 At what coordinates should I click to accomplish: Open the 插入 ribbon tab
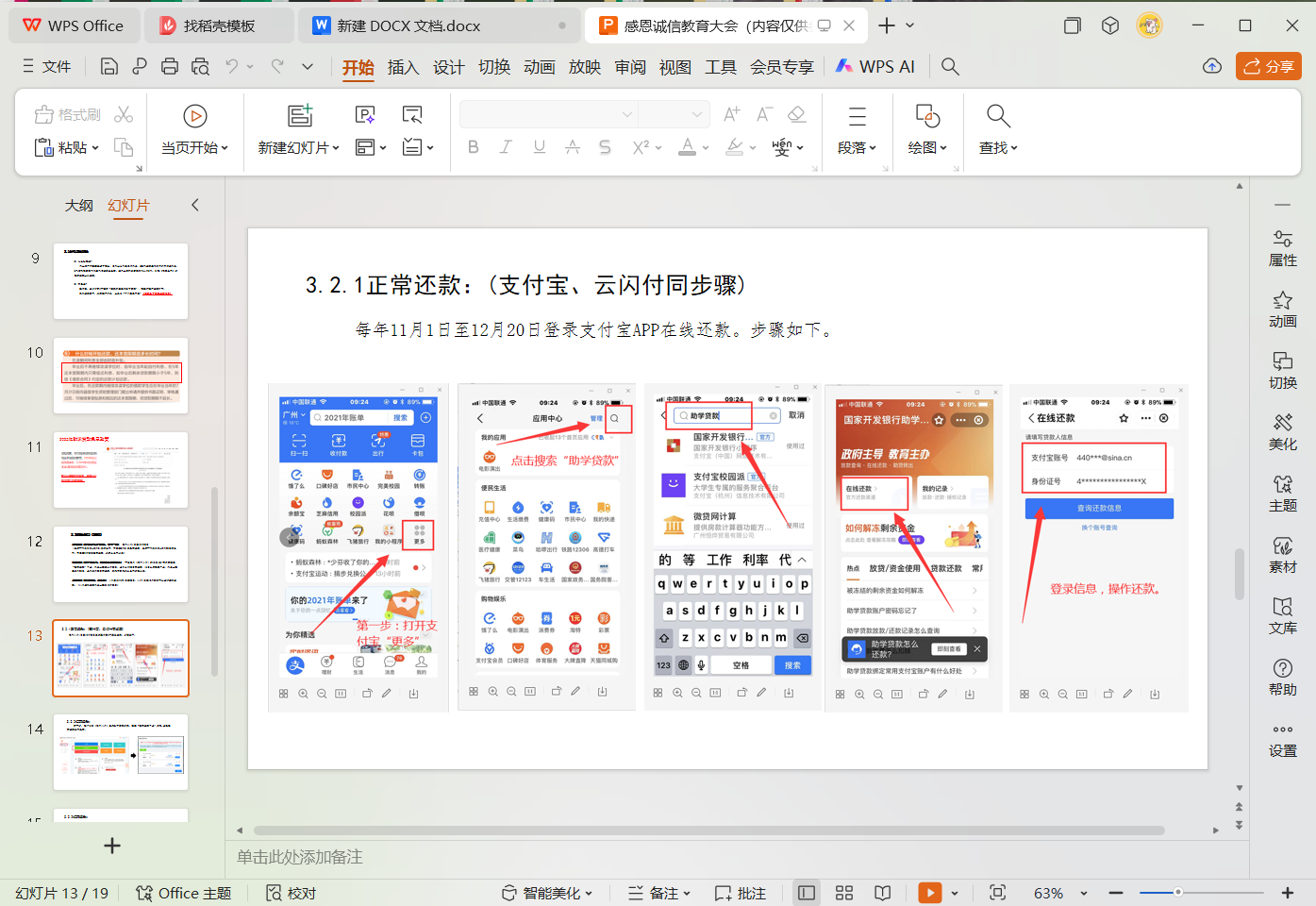[x=403, y=67]
